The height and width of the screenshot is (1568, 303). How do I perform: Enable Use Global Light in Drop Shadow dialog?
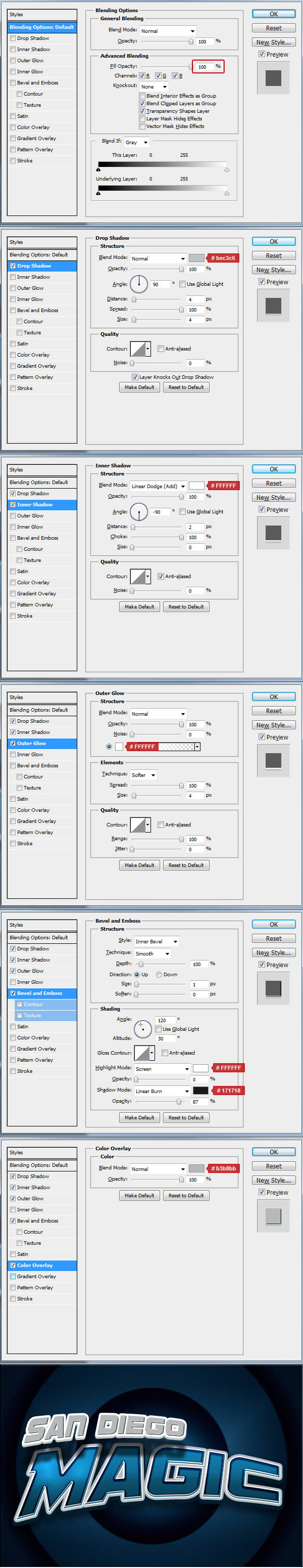[182, 284]
